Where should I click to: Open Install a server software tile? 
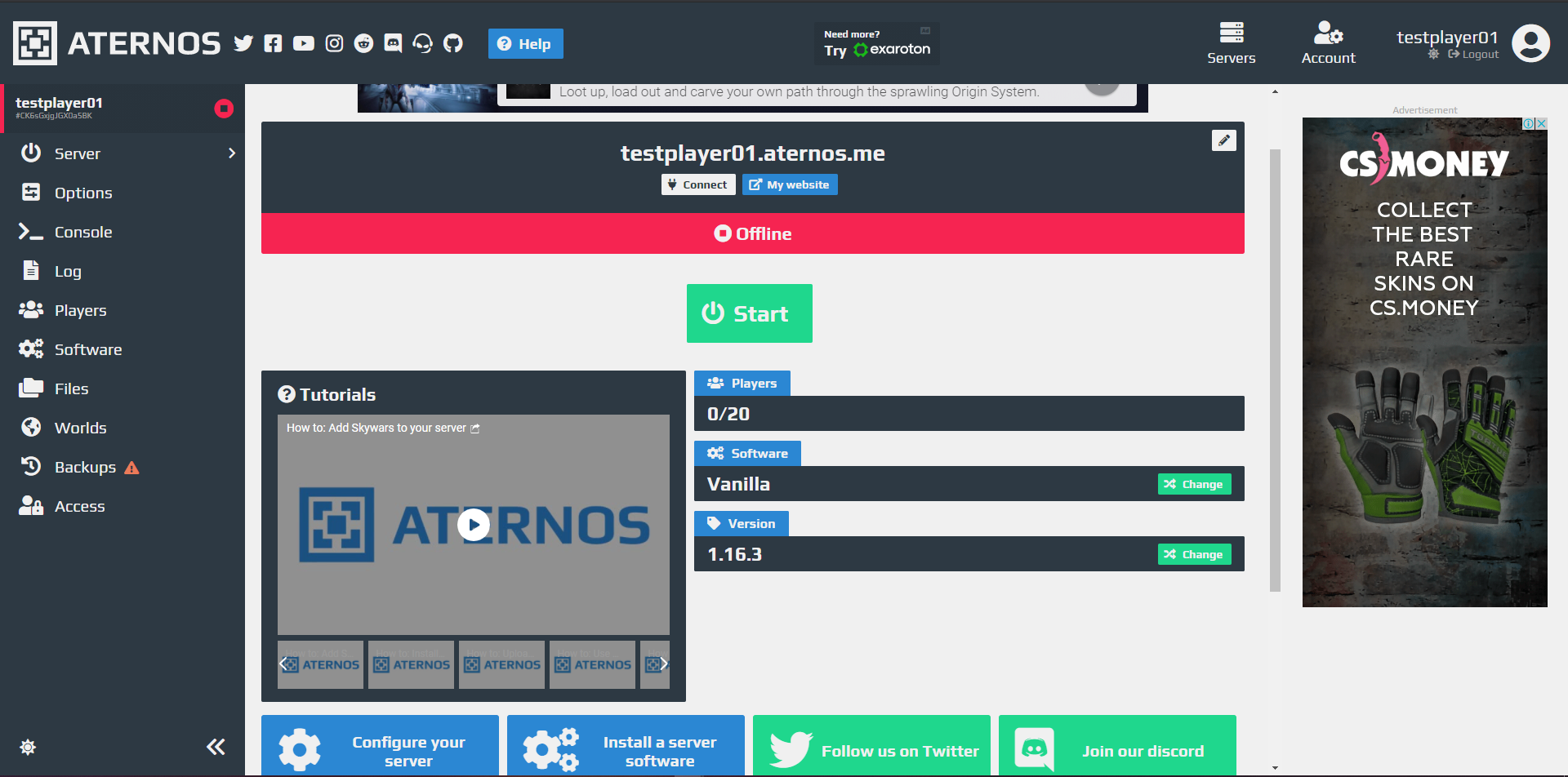(626, 746)
